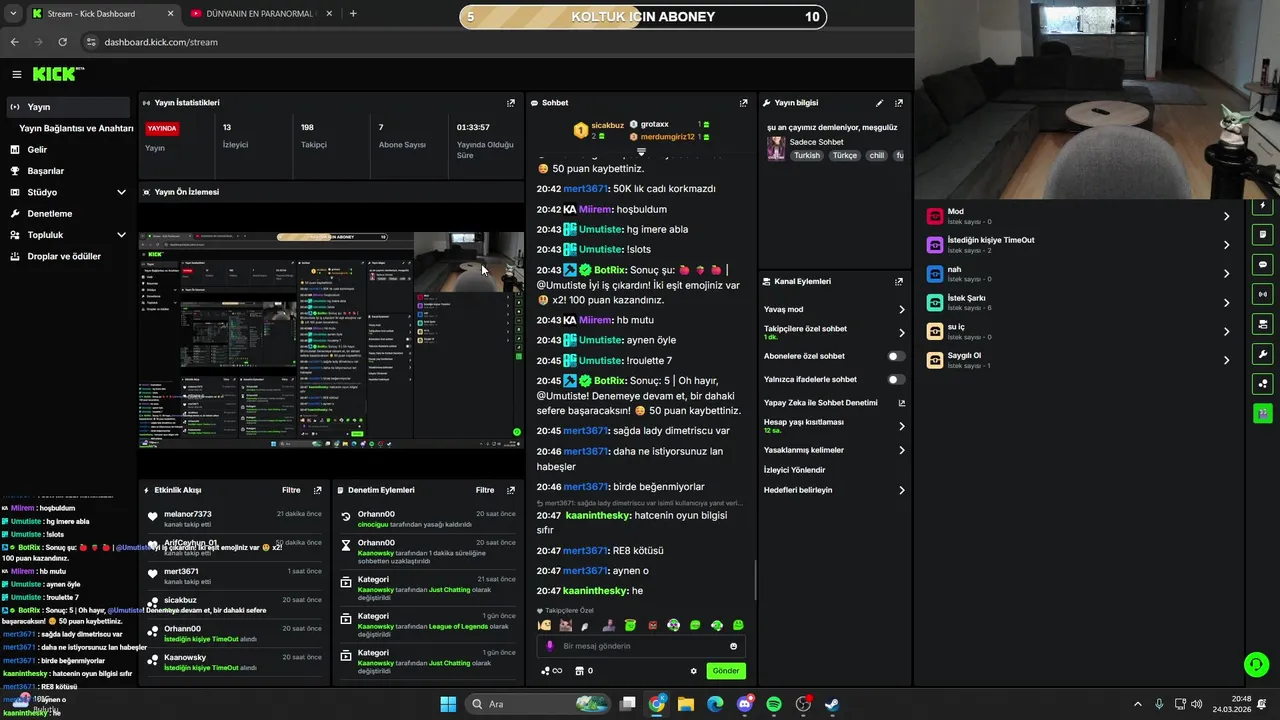Open Droplar ve ödüller in sidebar
Image resolution: width=1280 pixels, height=720 pixels.
[x=67, y=257]
